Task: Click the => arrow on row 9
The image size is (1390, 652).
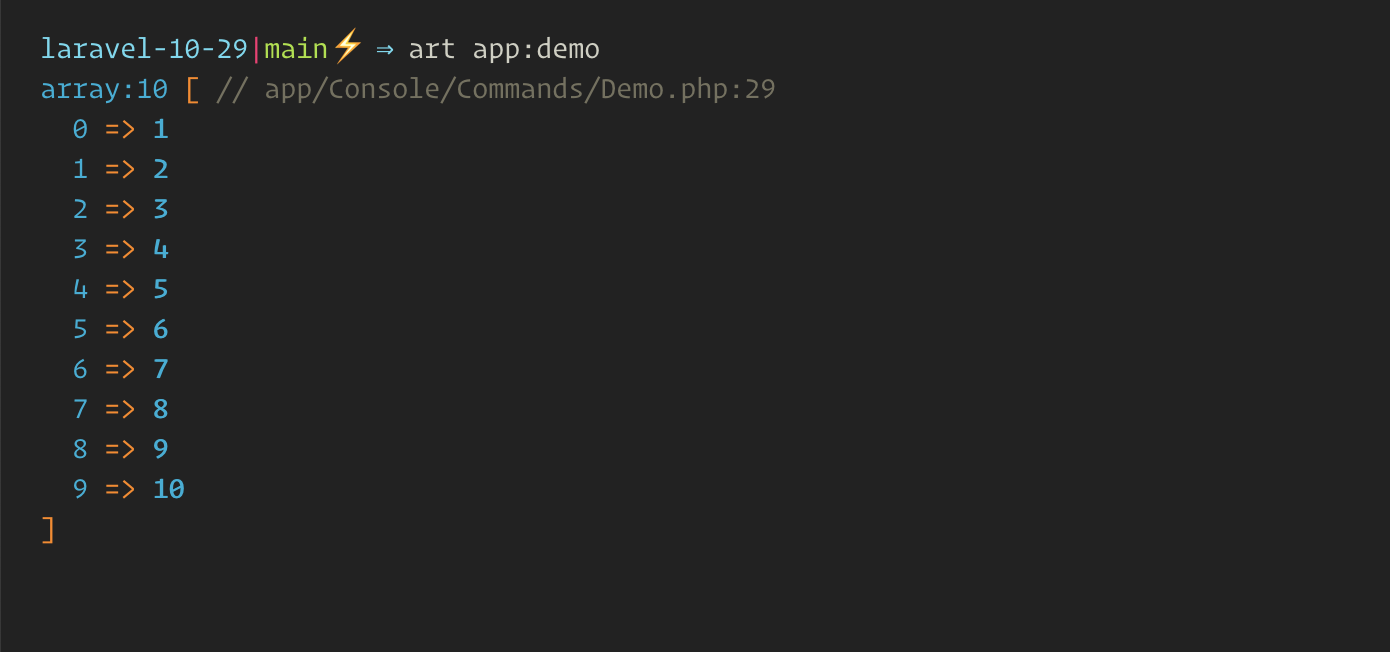Action: tap(120, 489)
